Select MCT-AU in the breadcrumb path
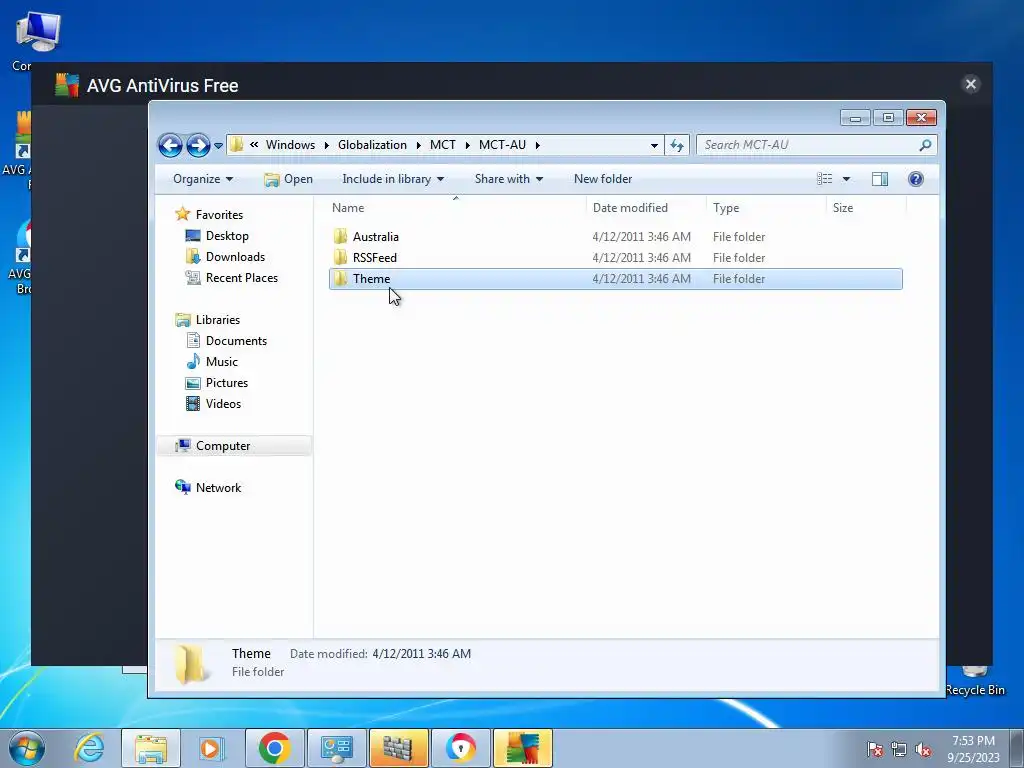This screenshot has width=1024, height=768. (502, 145)
